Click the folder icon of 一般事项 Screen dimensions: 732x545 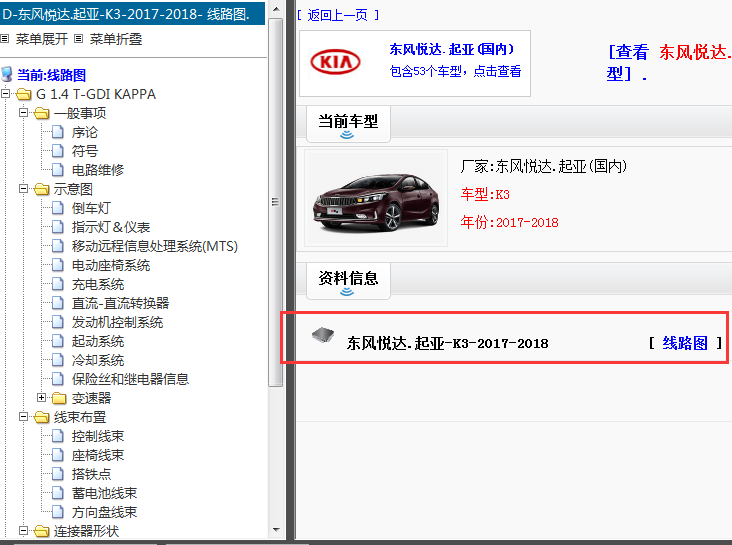coord(42,113)
